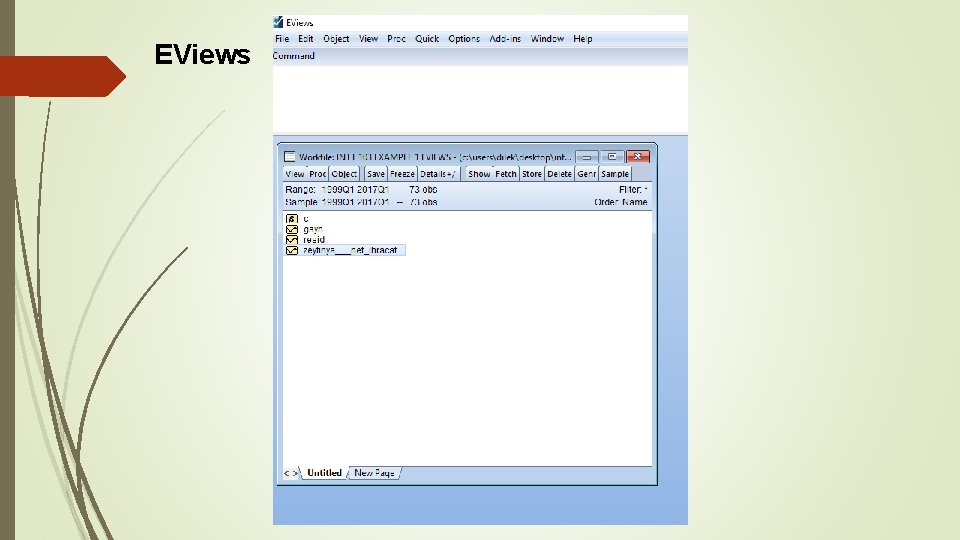Click the Show button

[x=479, y=174]
